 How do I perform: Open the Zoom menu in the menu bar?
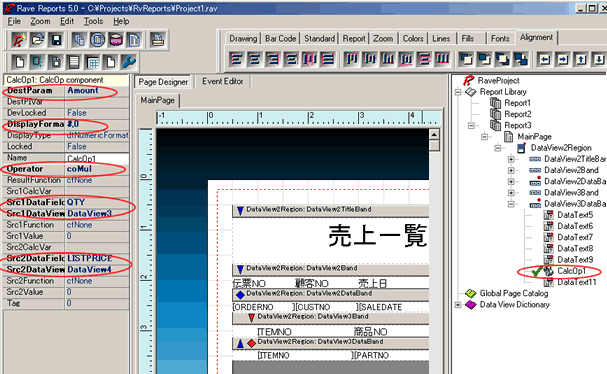[40, 21]
